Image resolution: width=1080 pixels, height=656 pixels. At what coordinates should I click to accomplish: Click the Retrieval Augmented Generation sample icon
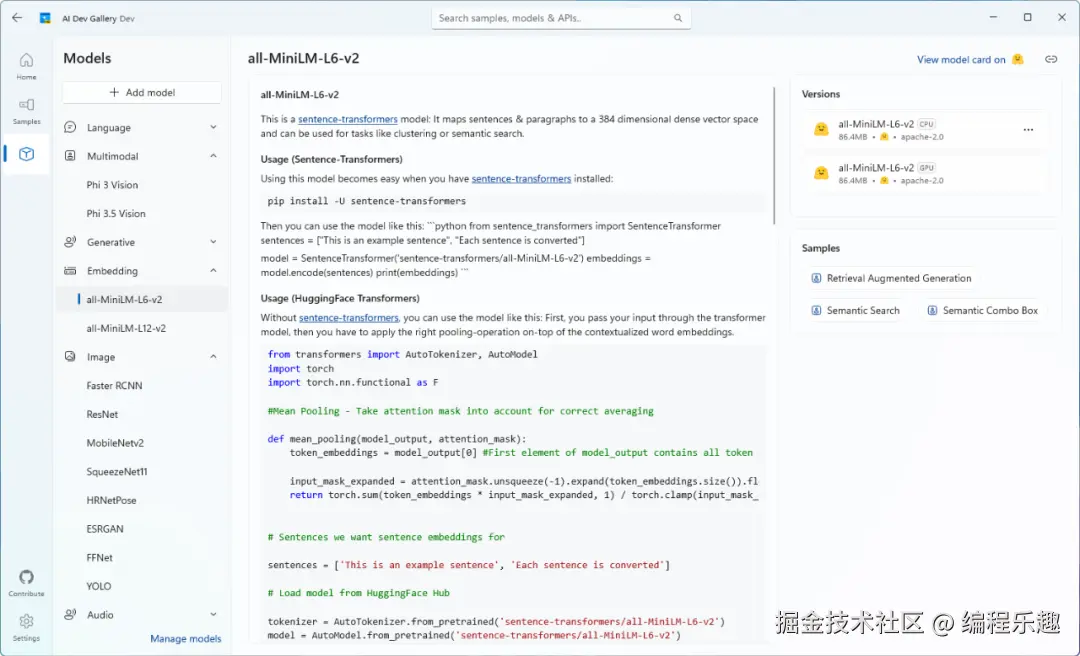point(816,278)
